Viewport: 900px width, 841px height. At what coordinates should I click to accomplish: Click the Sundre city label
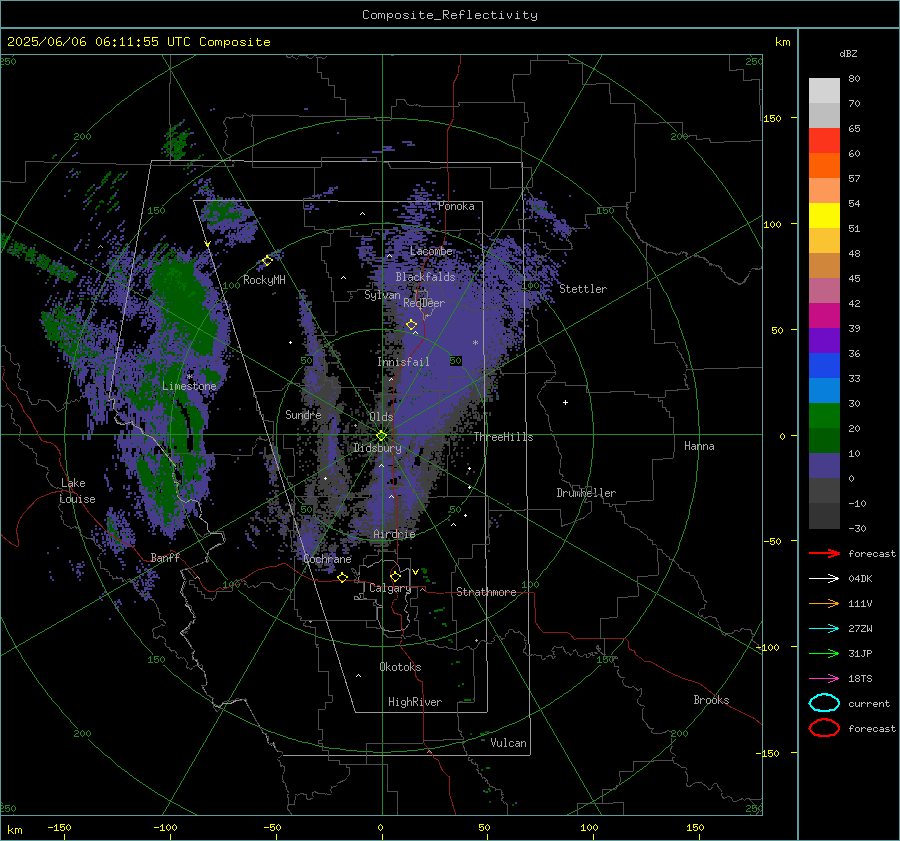pos(303,414)
